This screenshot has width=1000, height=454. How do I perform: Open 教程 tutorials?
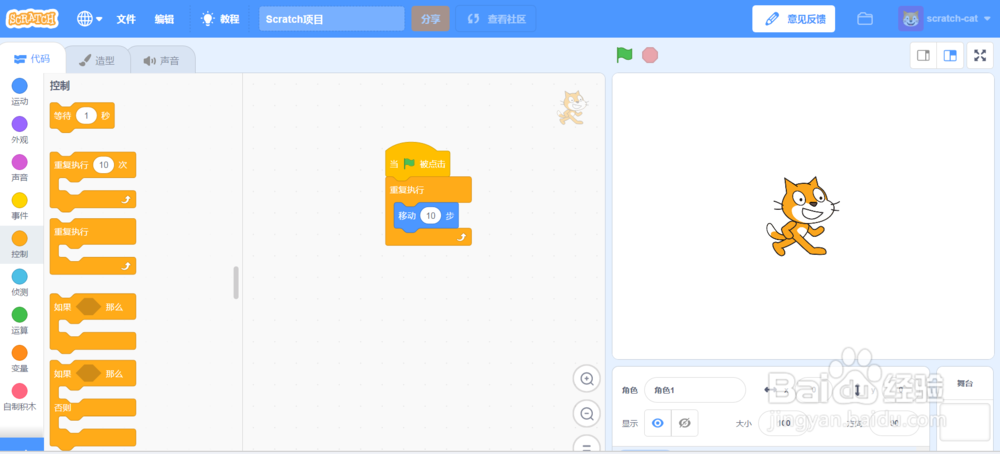point(220,19)
